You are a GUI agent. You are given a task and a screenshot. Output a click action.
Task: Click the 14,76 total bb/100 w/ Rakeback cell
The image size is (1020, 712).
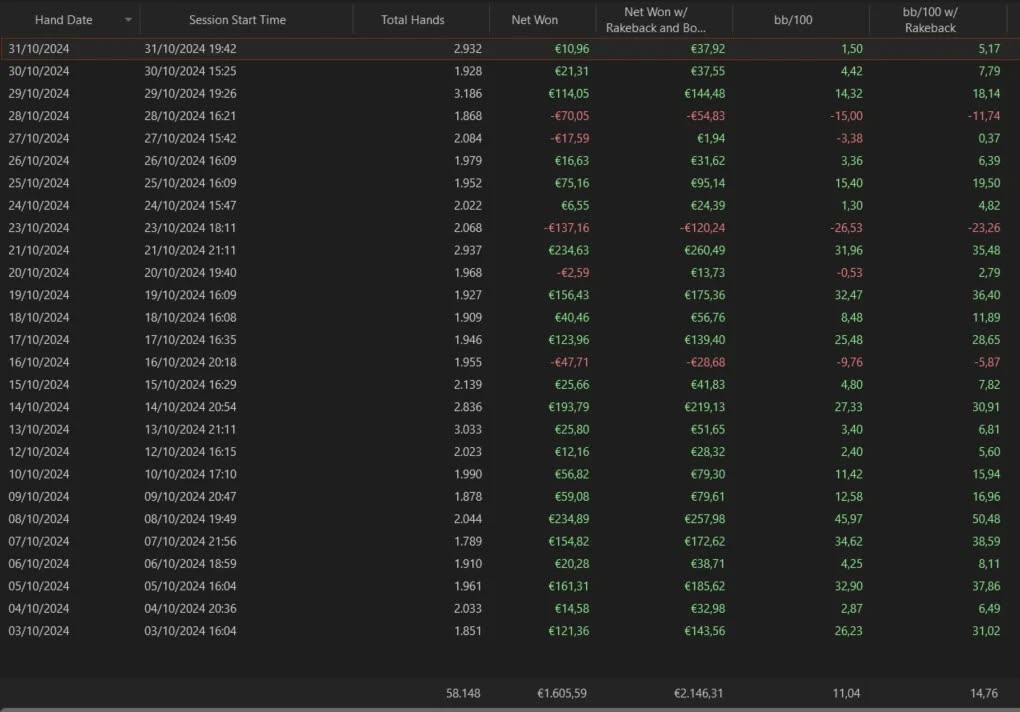pos(983,693)
